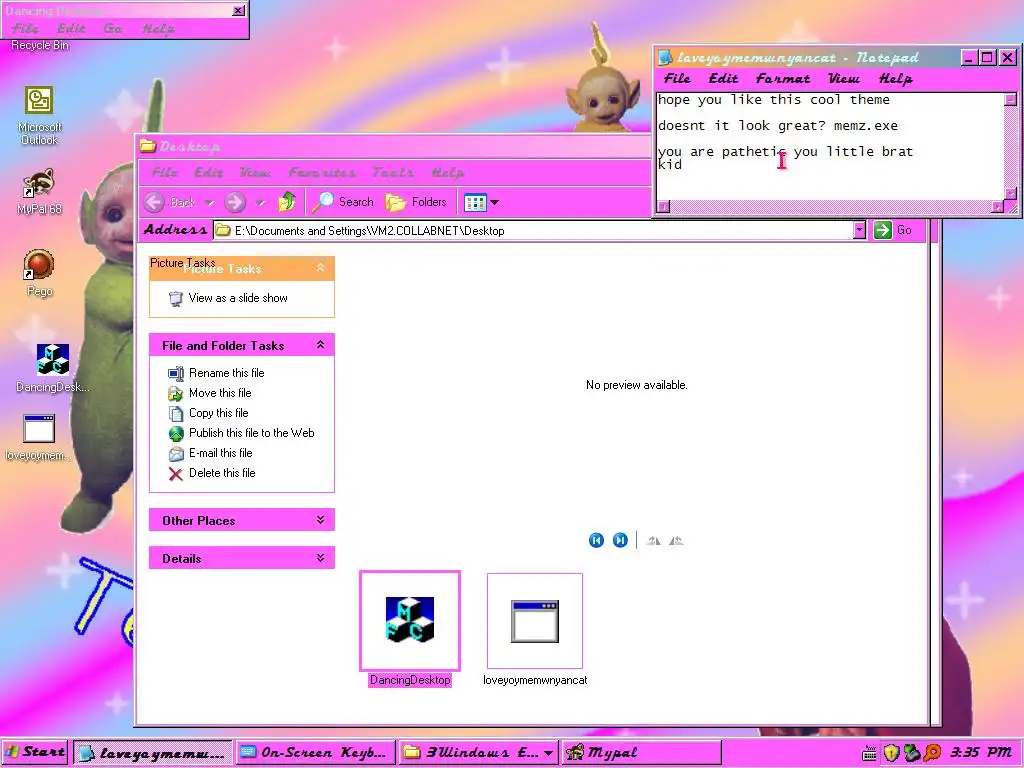Viewport: 1024px width, 768px height.
Task: Click the Forward arrow in the Explorer toolbar
Action: click(235, 202)
